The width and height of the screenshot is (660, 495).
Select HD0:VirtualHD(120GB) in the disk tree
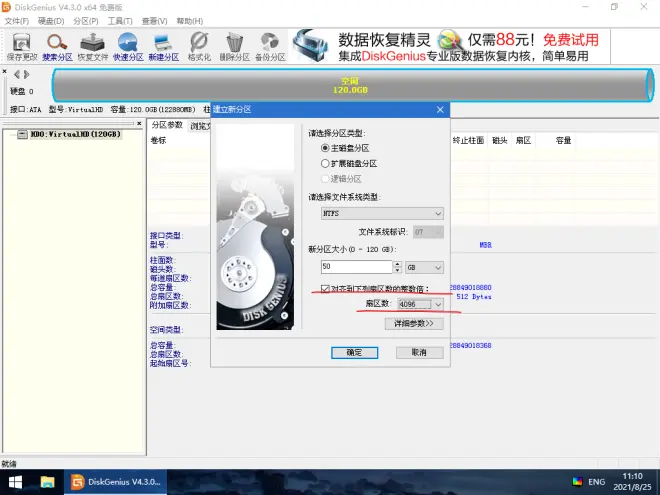coord(76,134)
